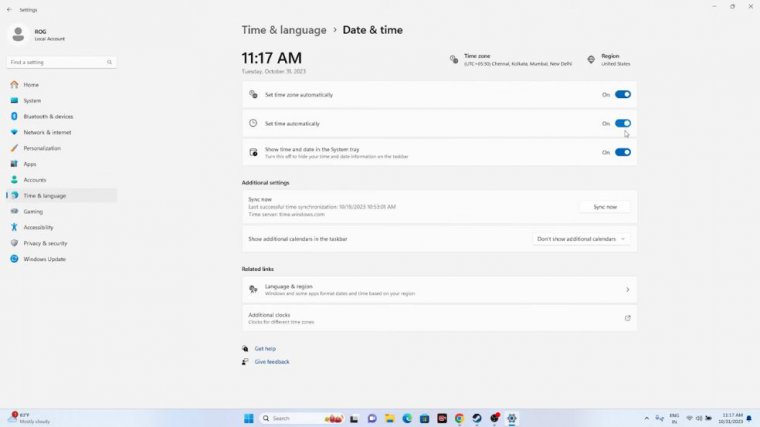Go to Accounts in the sidebar
Image resolution: width=760 pixels, height=427 pixels.
[x=34, y=180]
